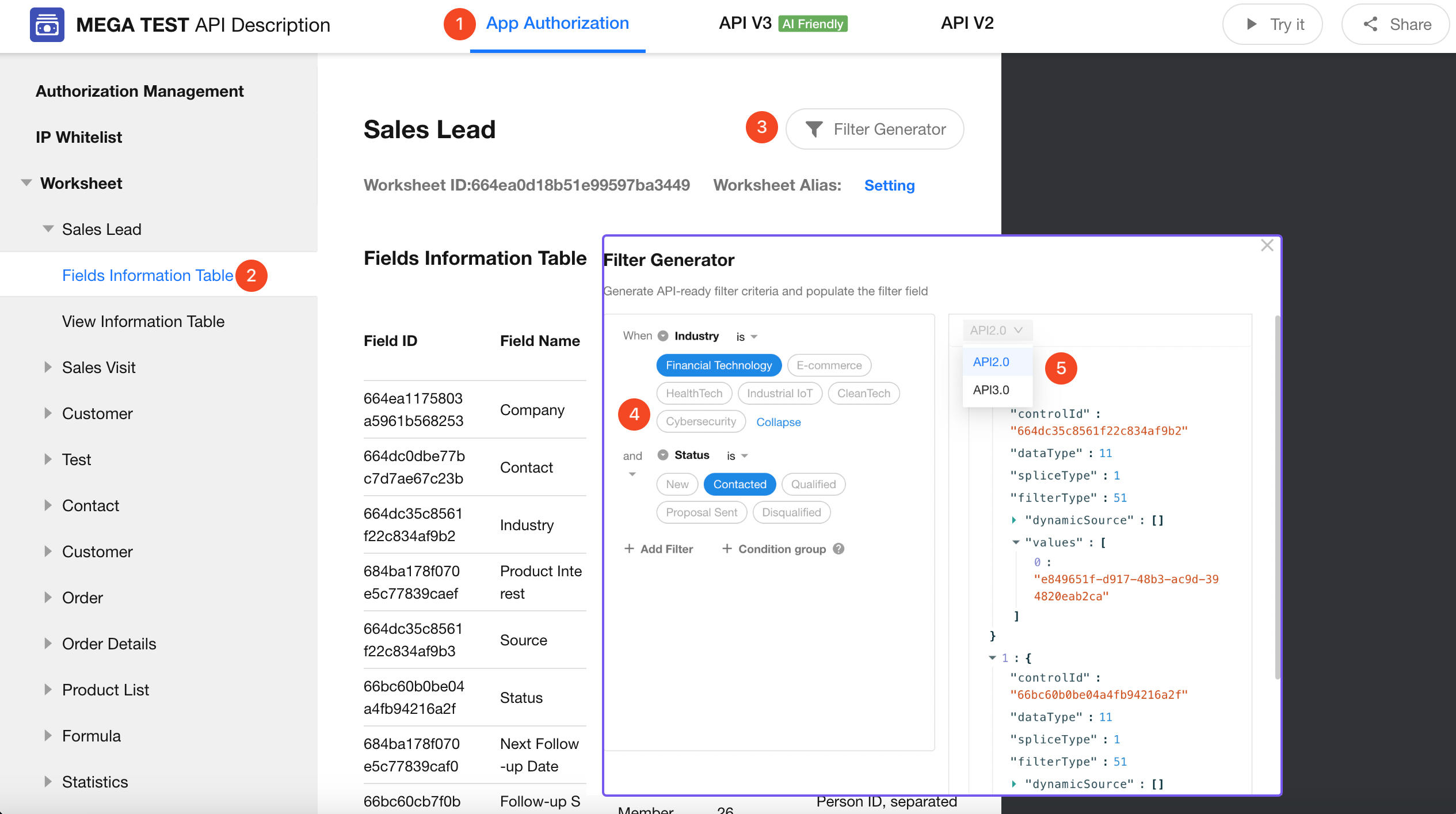Open the API2.0 version dropdown
Viewport: 1456px width, 814px height.
996,330
